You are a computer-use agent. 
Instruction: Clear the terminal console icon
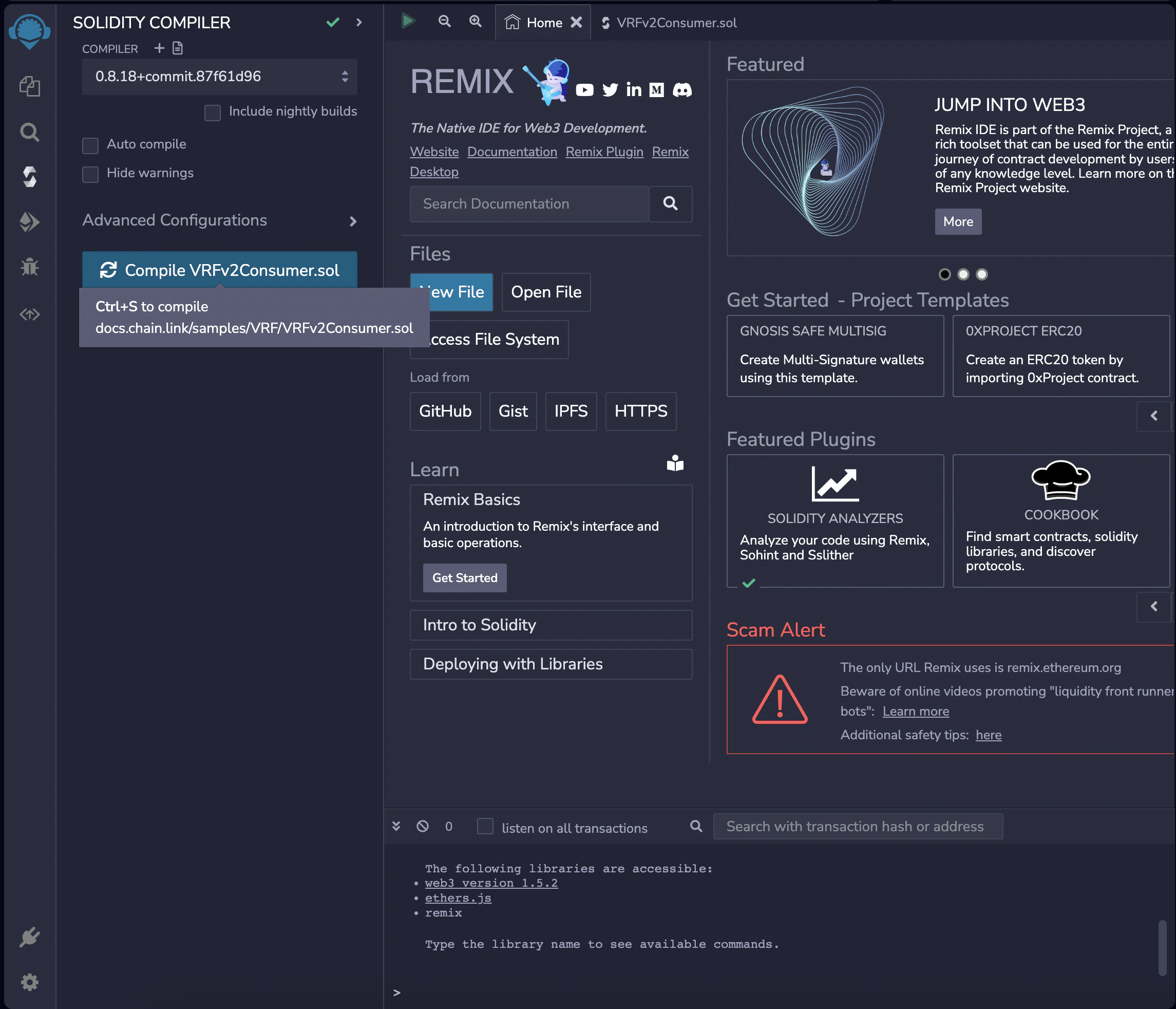pyautogui.click(x=422, y=826)
